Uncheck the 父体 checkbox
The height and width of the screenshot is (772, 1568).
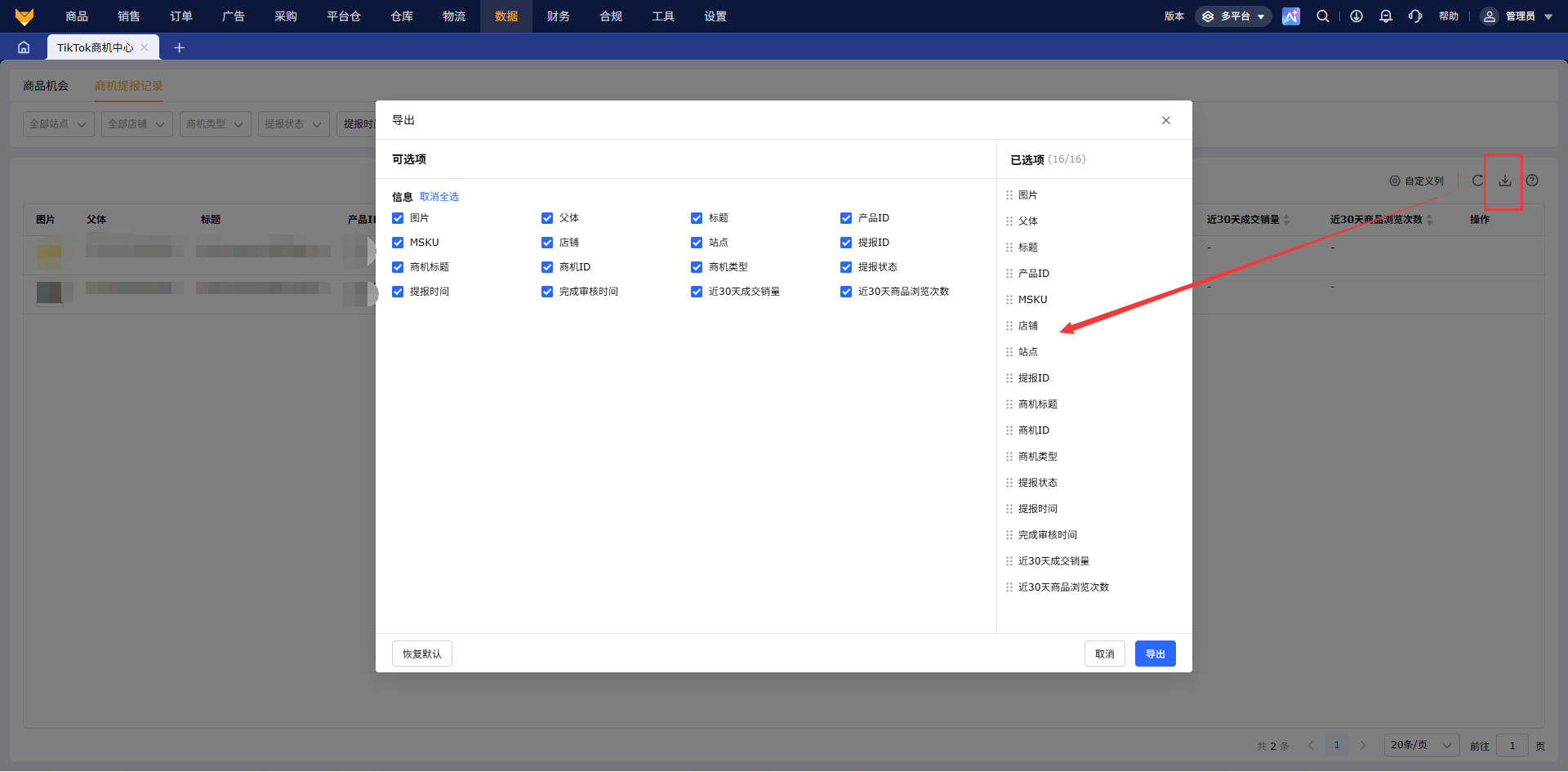pos(547,218)
